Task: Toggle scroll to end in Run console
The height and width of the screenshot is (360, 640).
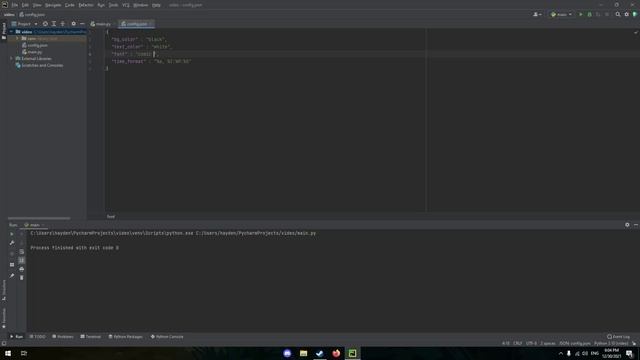Action: click(x=22, y=260)
